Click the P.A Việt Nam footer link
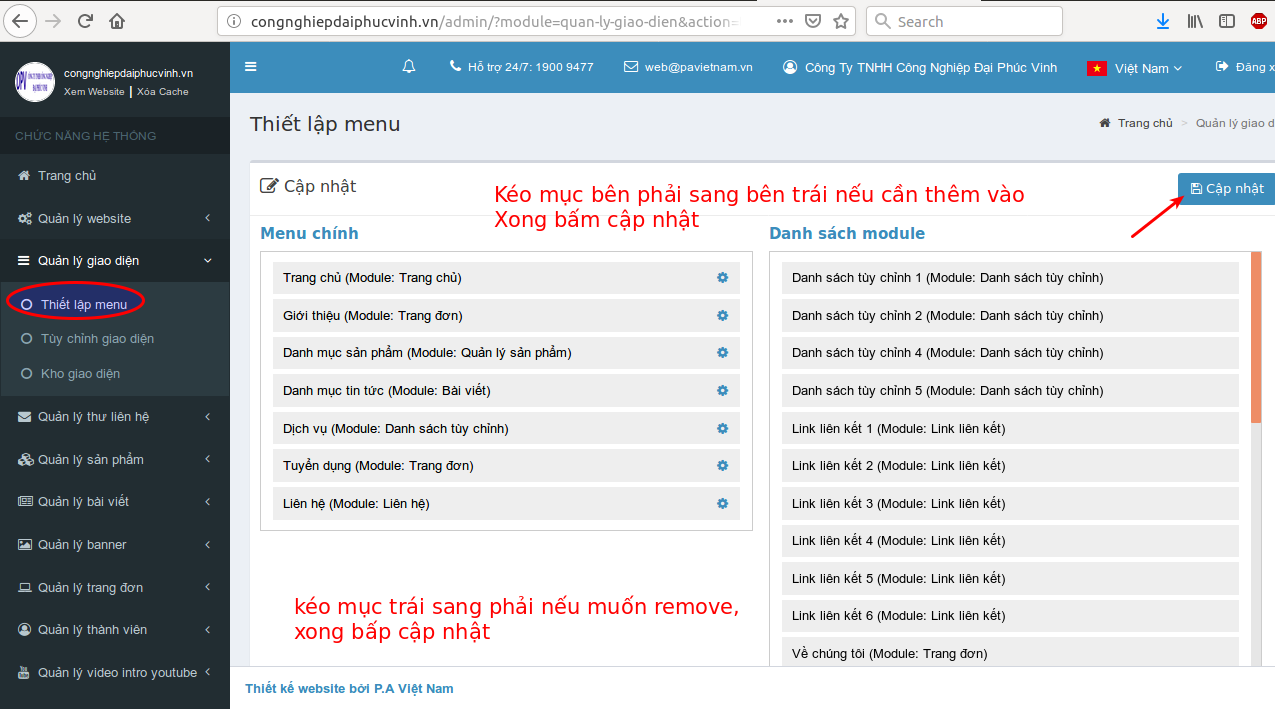This screenshot has height=709, width=1275. point(414,689)
